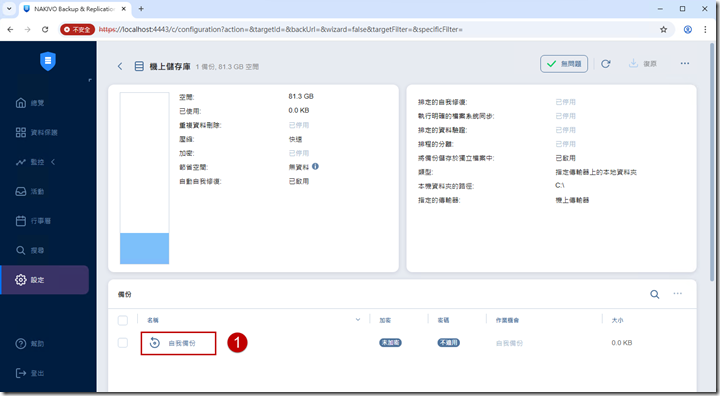Click the restore icon beside 自我備份 name
The width and height of the screenshot is (720, 396).
(x=155, y=343)
